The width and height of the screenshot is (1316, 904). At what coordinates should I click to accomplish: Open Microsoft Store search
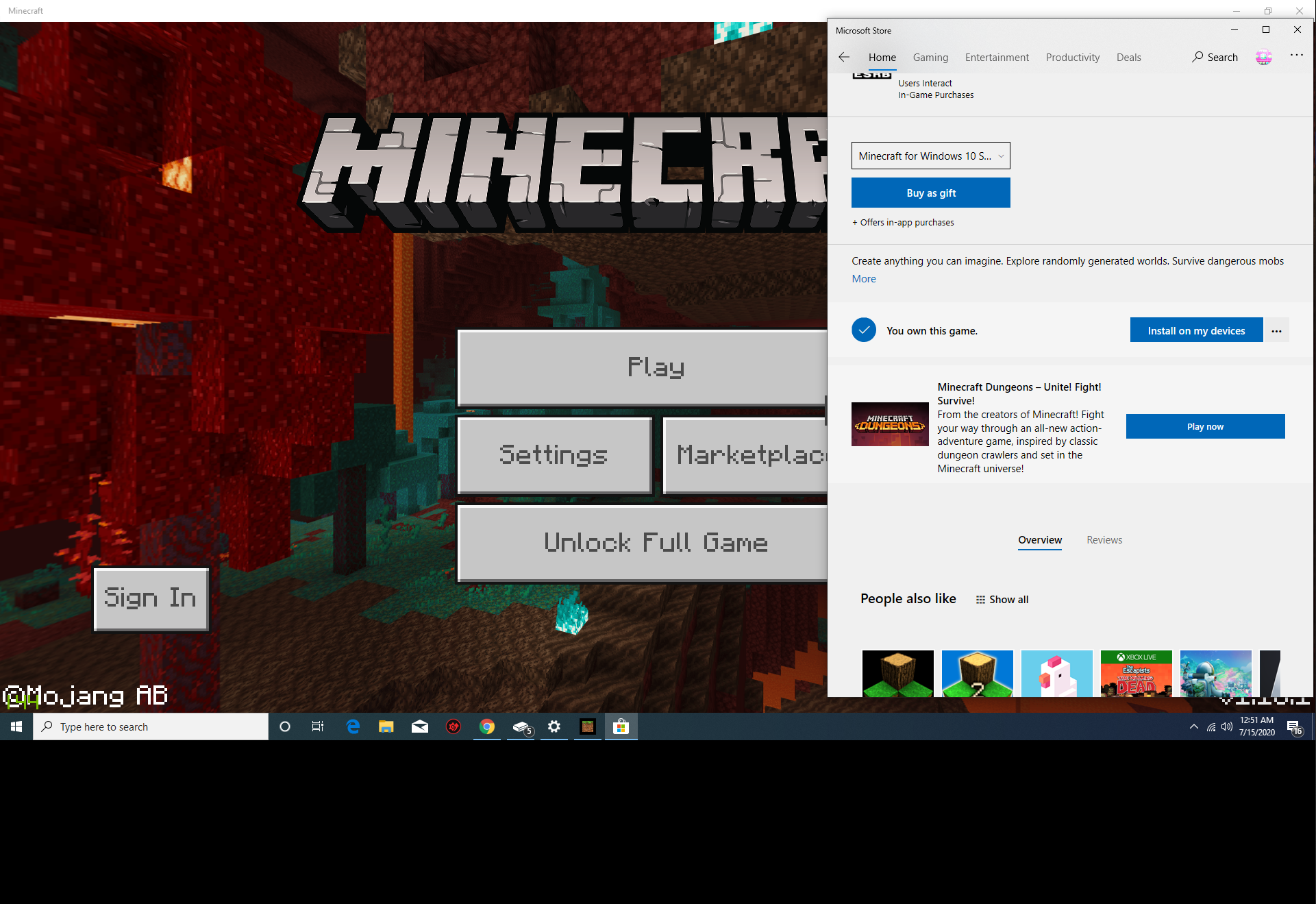[1215, 58]
